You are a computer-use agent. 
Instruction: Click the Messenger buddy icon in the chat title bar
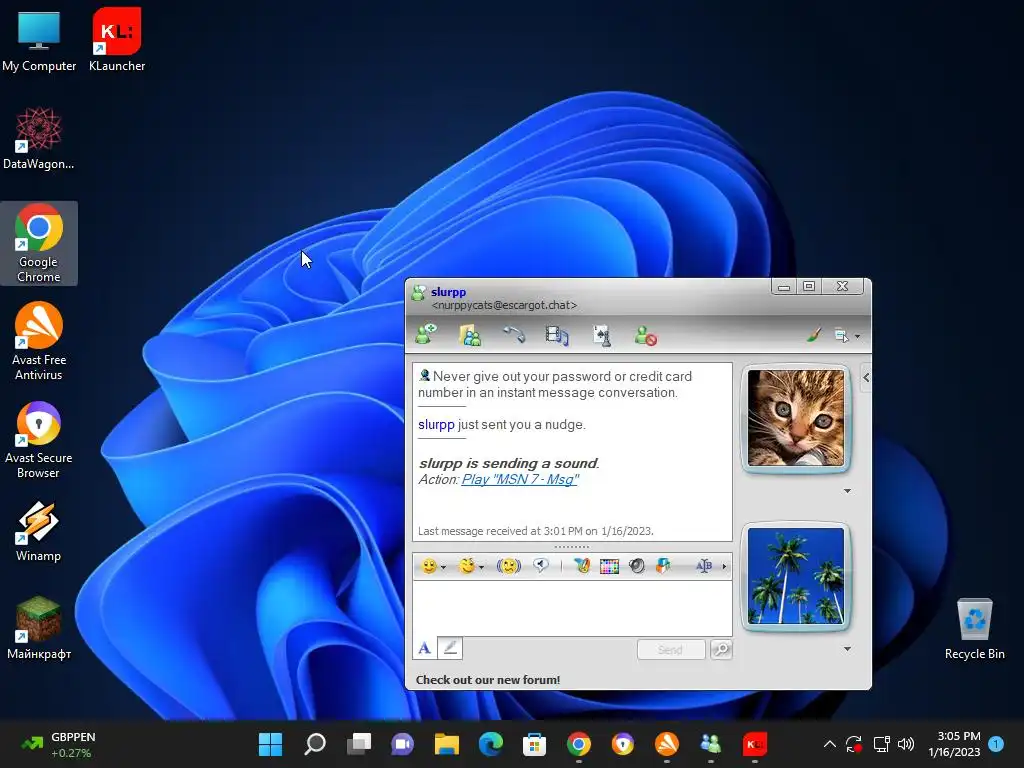(x=418, y=293)
